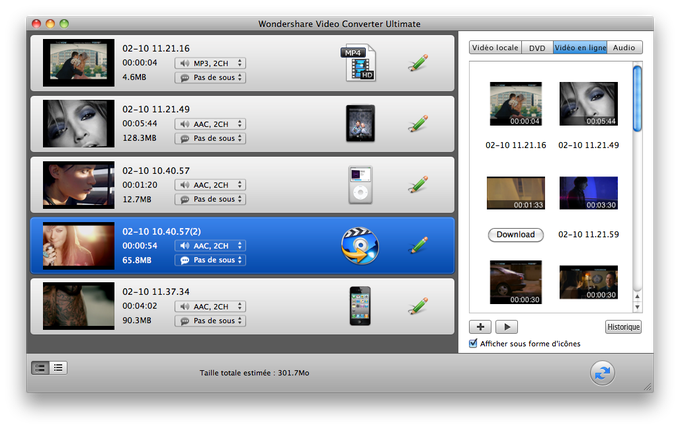Click the iPad output device icon
Image resolution: width=680 pixels, height=429 pixels.
[x=360, y=124]
